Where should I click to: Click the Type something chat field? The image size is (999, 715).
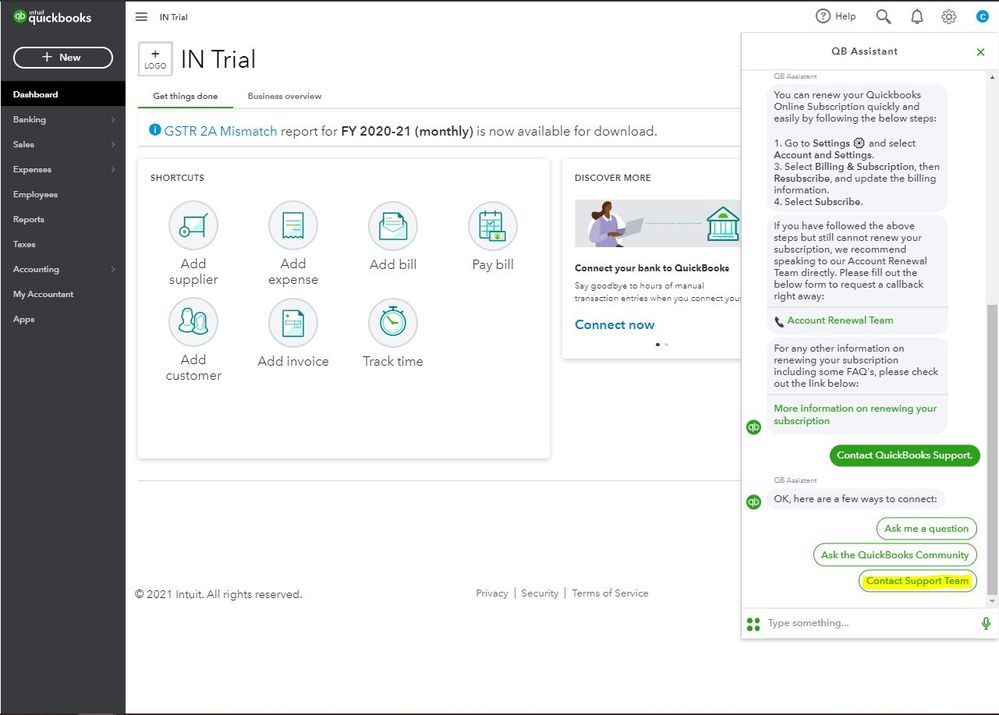870,623
